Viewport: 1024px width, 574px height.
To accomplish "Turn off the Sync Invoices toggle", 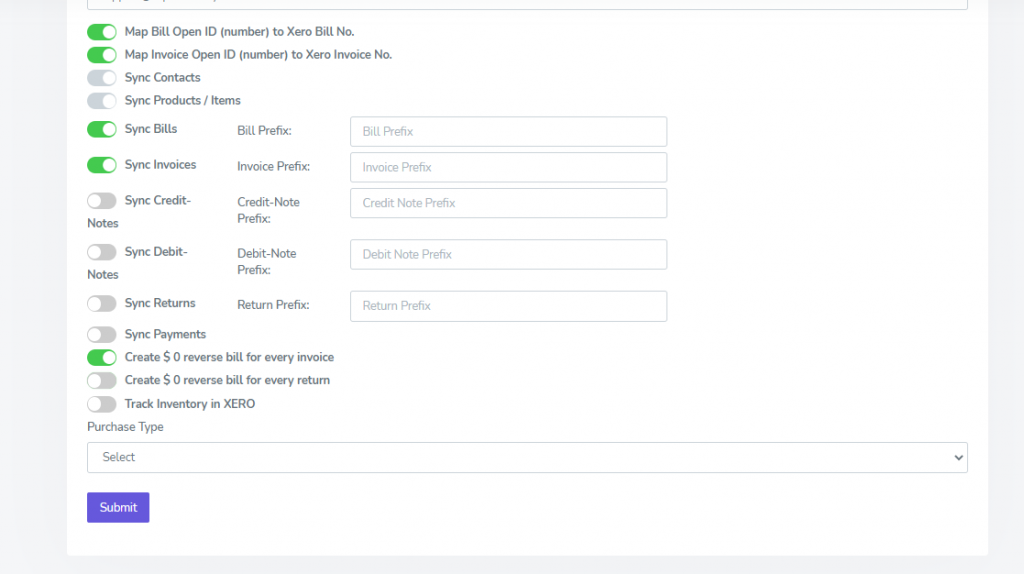I will tap(102, 165).
